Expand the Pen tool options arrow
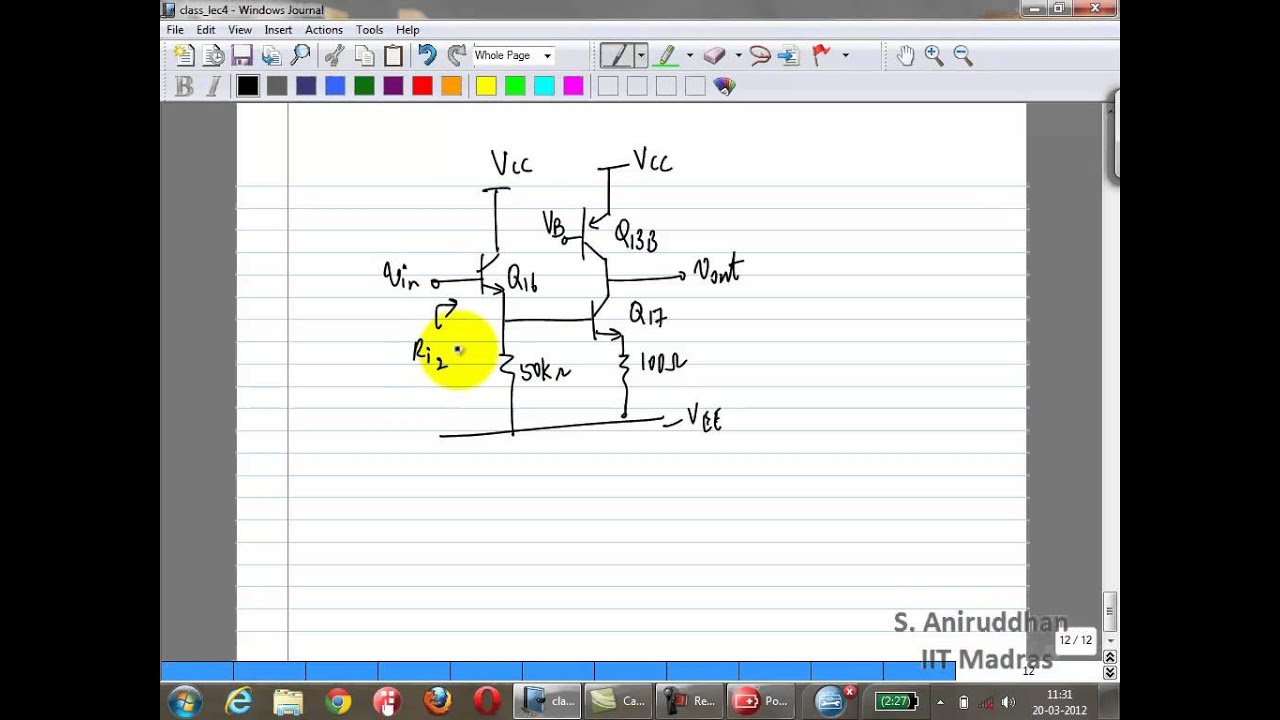Screen dimensions: 1280x720 (x=640, y=56)
